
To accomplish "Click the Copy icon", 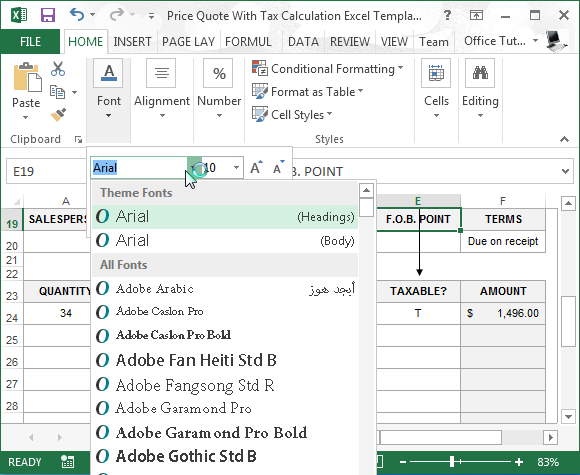I will point(58,92).
